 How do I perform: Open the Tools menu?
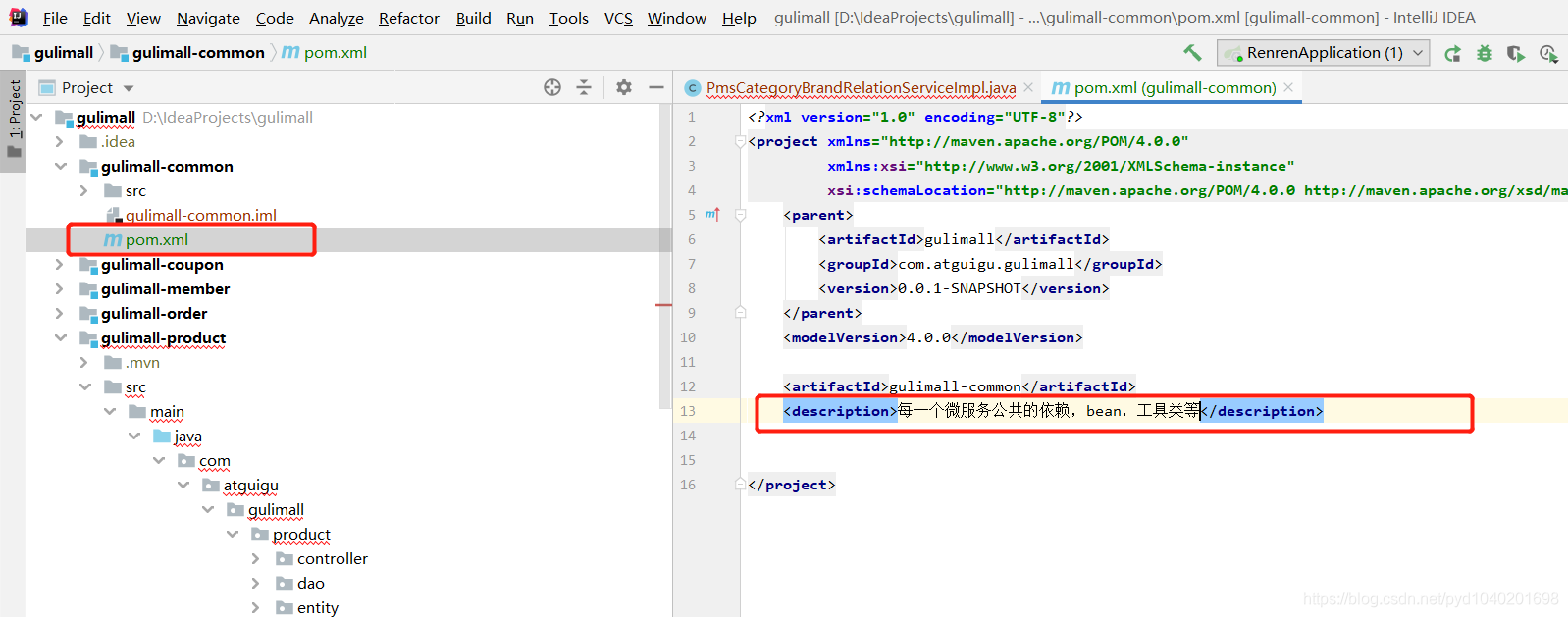(568, 18)
